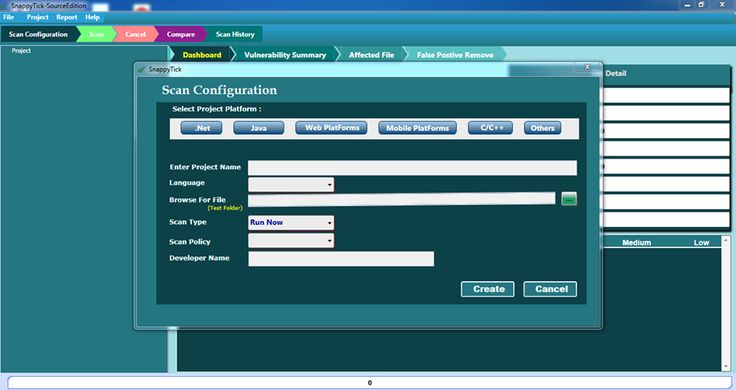Click scrollbar up arrow in results list
This screenshot has height=390, width=736.
pos(726,240)
